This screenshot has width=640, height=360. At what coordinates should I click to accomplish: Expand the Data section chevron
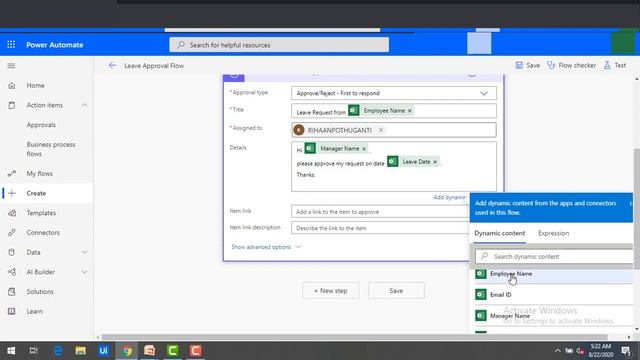pos(84,252)
